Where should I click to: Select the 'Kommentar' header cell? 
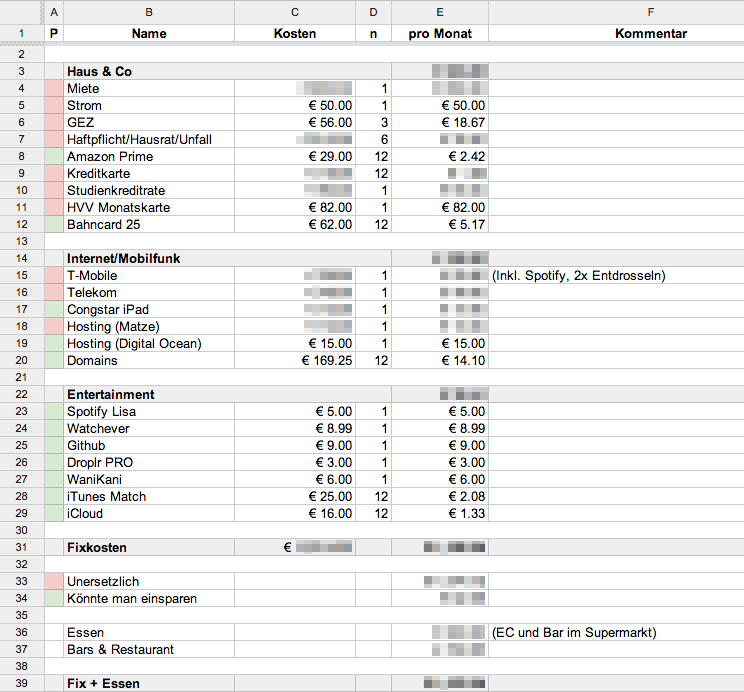[x=650, y=33]
